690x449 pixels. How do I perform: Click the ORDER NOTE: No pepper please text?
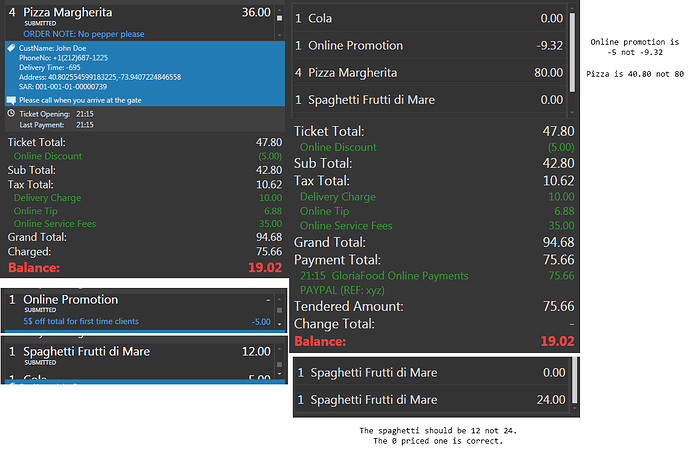[x=84, y=34]
